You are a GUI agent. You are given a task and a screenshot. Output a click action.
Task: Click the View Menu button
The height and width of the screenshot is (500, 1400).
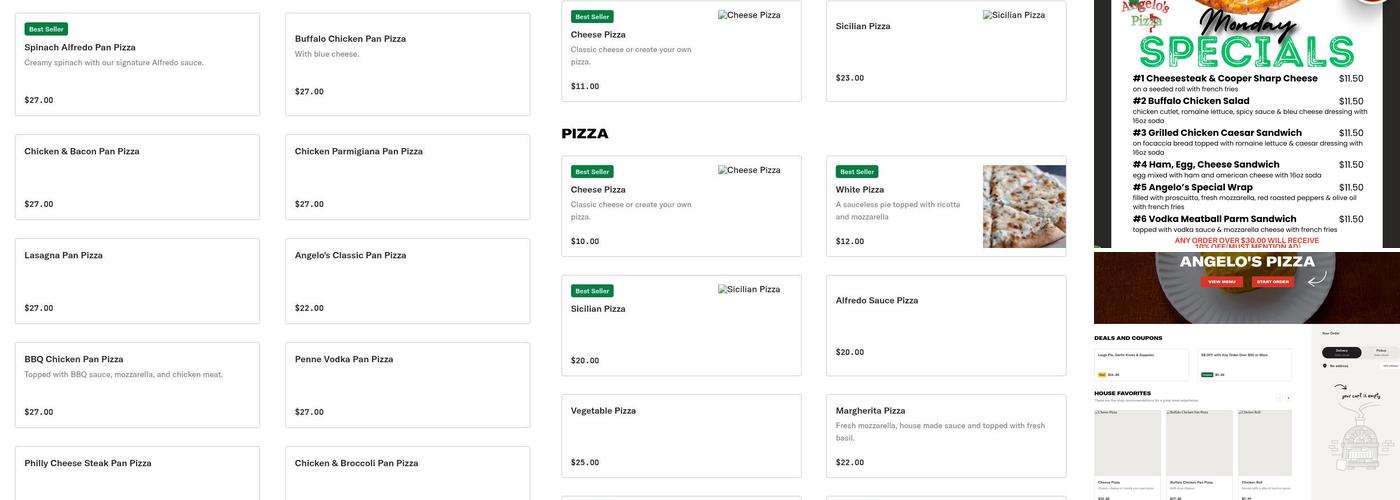(x=1222, y=282)
